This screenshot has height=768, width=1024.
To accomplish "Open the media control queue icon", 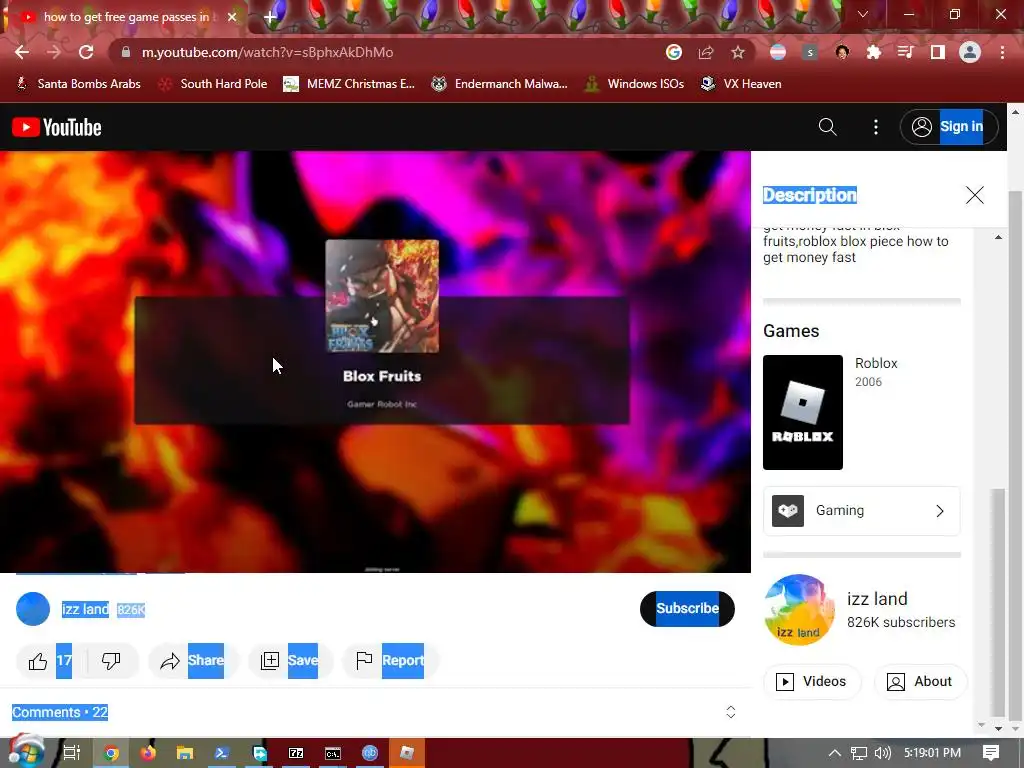I will (905, 52).
